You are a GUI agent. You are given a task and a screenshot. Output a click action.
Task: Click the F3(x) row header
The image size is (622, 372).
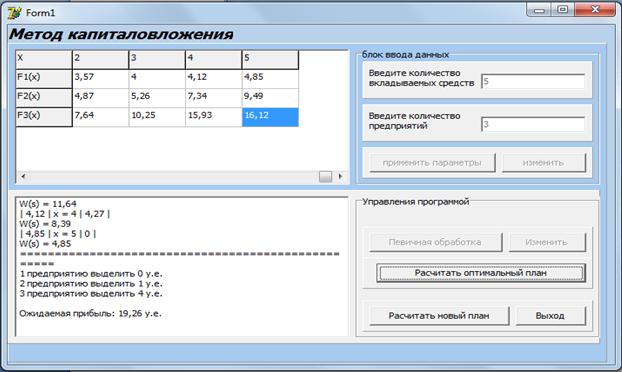[x=44, y=117]
